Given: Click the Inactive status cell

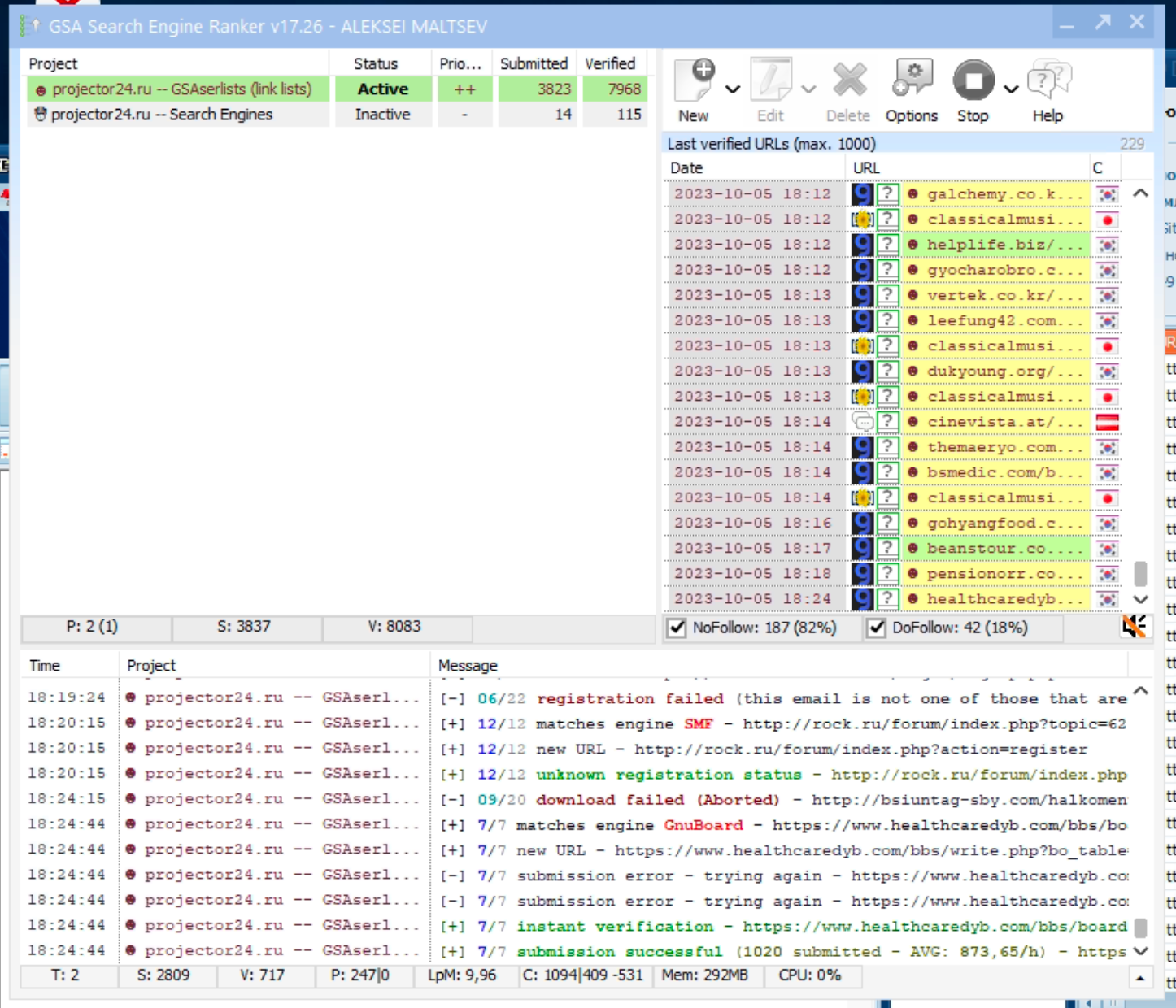Looking at the screenshot, I should click(x=383, y=115).
